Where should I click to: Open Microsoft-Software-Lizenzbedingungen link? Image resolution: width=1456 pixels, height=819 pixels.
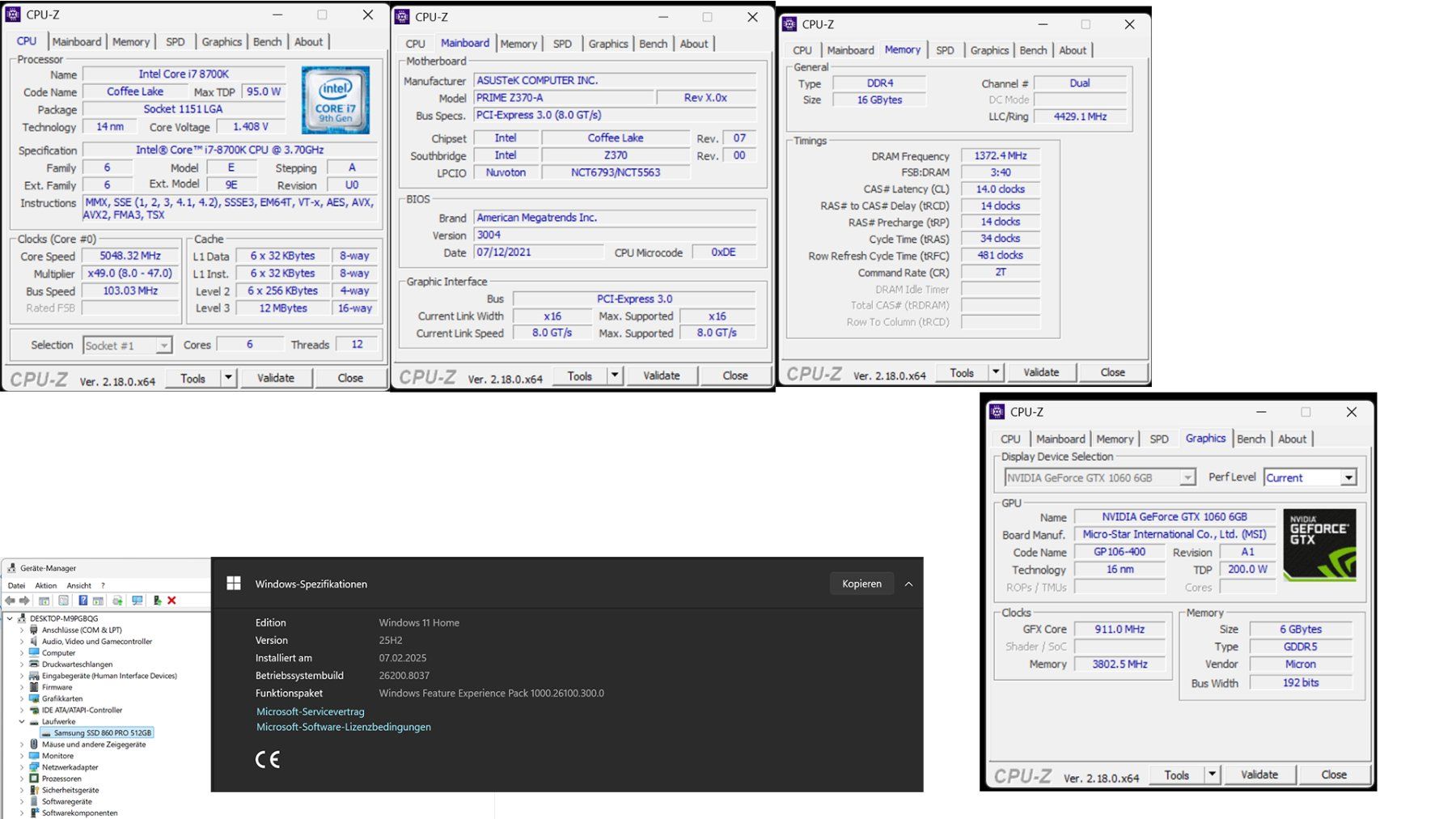pos(344,727)
